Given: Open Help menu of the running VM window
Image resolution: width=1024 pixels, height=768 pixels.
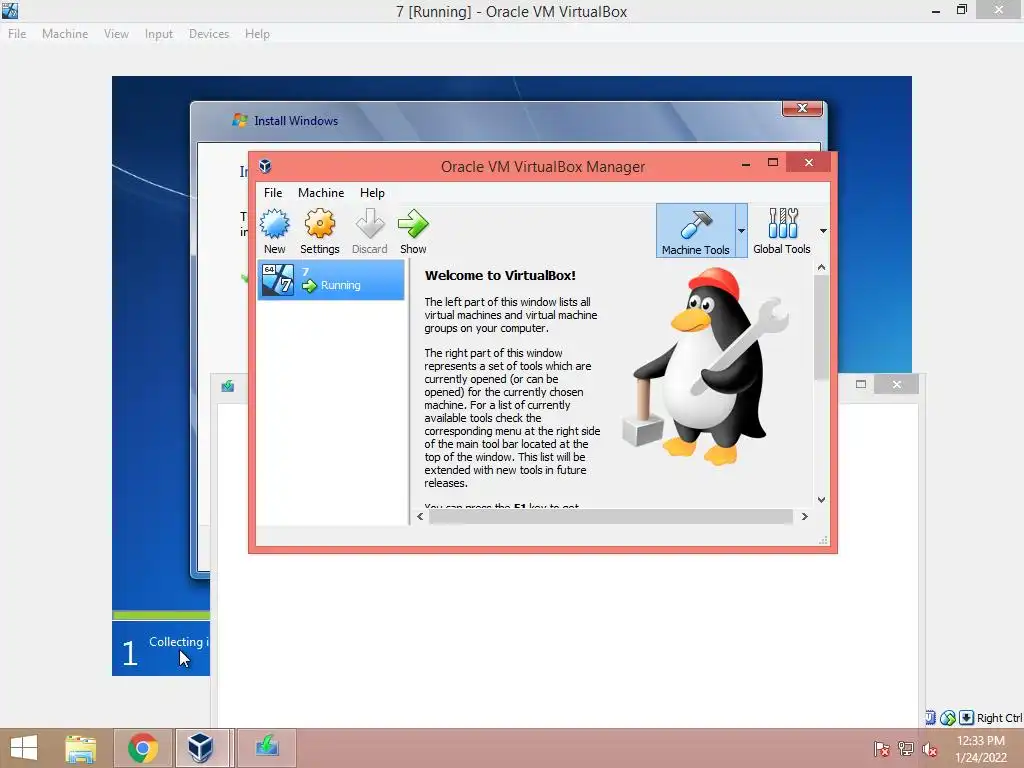Looking at the screenshot, I should click(257, 34).
